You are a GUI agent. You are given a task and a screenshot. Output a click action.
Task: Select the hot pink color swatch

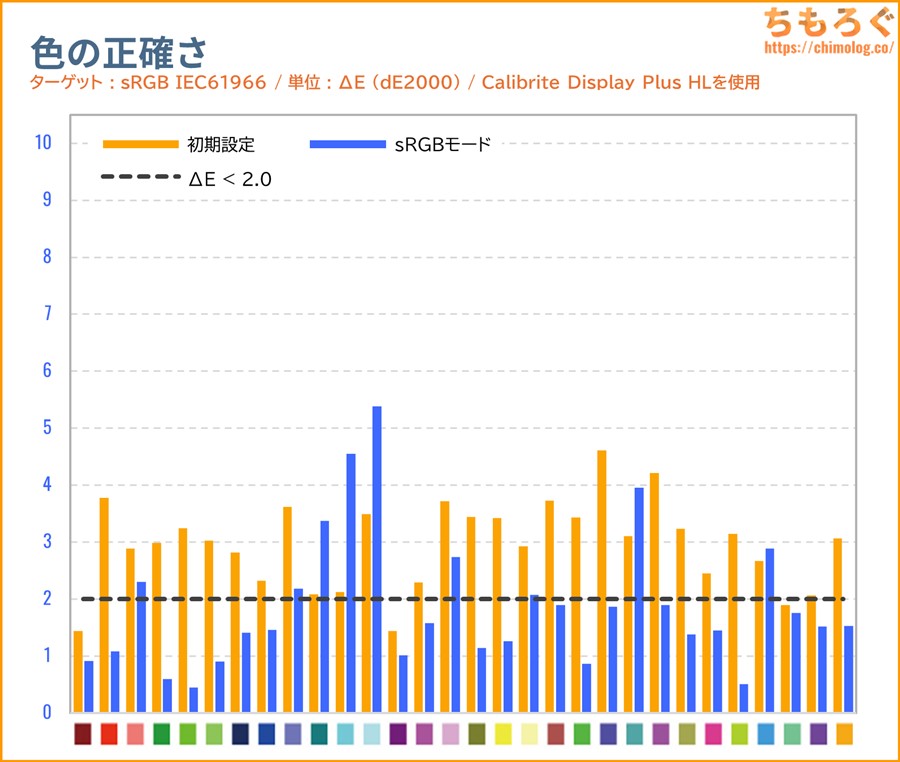click(713, 734)
